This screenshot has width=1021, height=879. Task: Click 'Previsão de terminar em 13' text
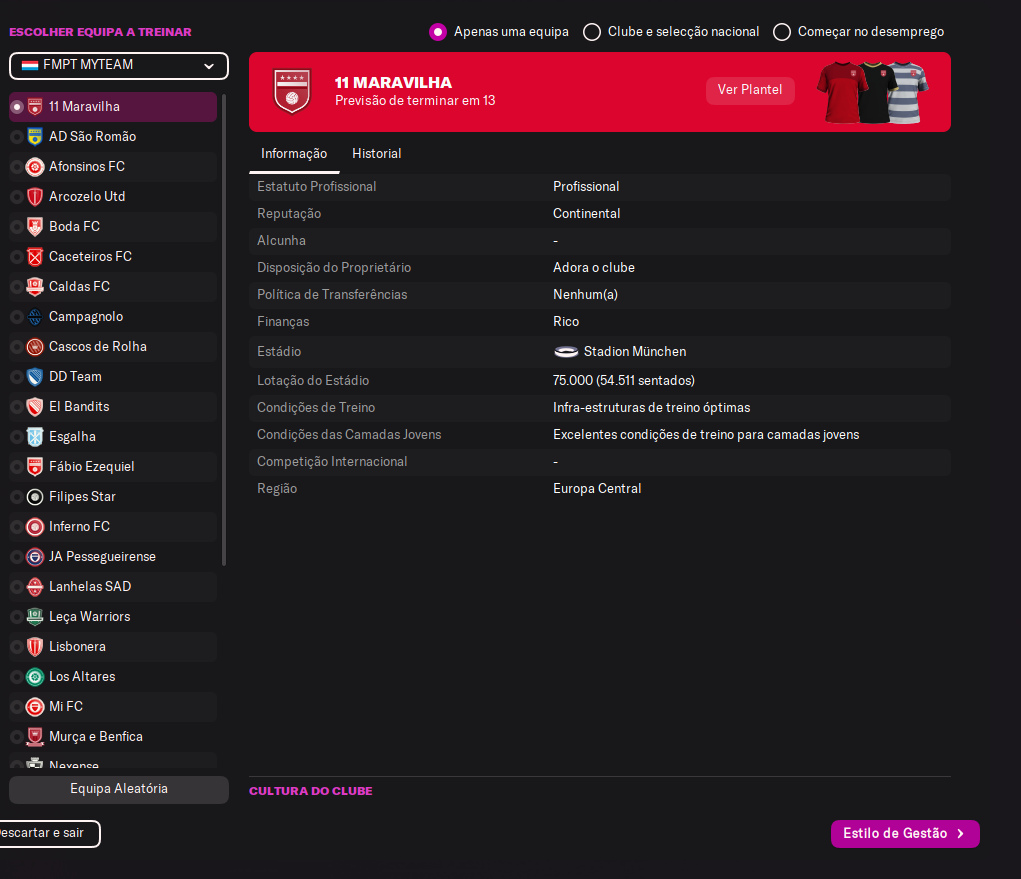click(x=415, y=101)
